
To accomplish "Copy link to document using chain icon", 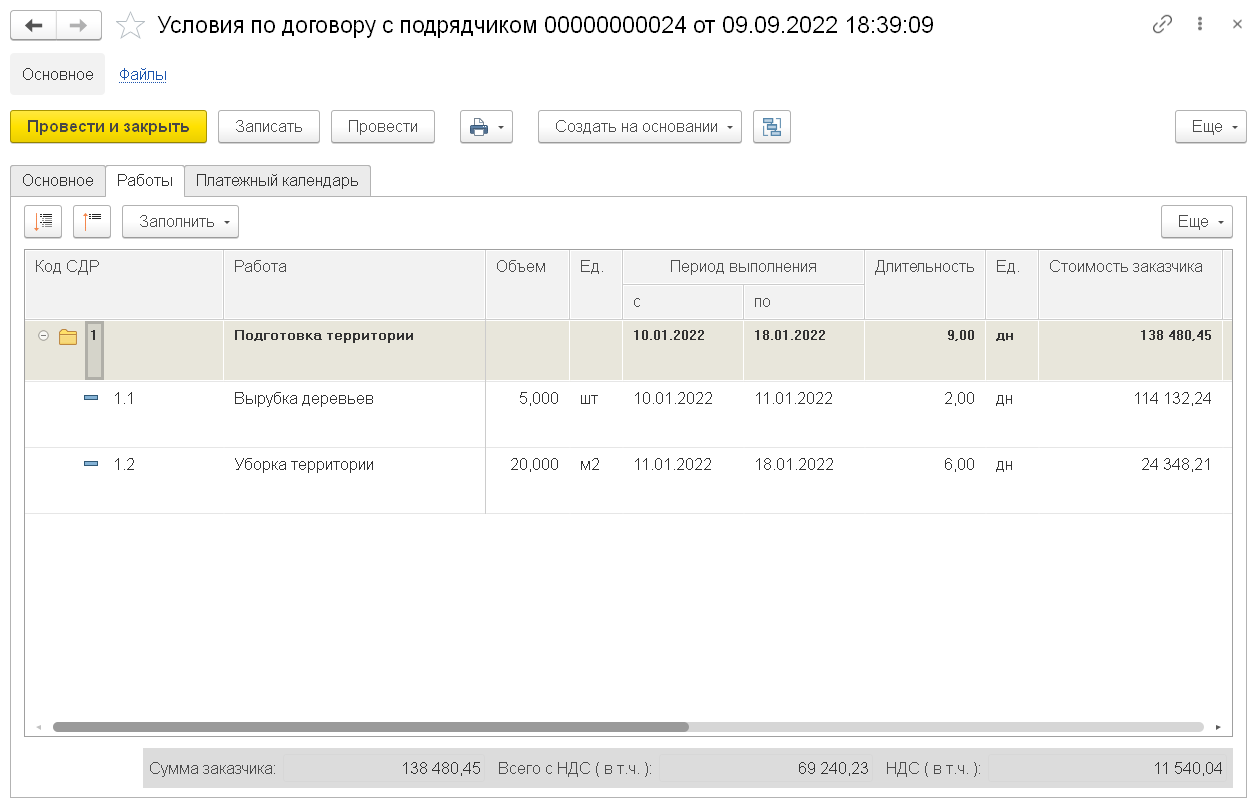I will point(1162,26).
